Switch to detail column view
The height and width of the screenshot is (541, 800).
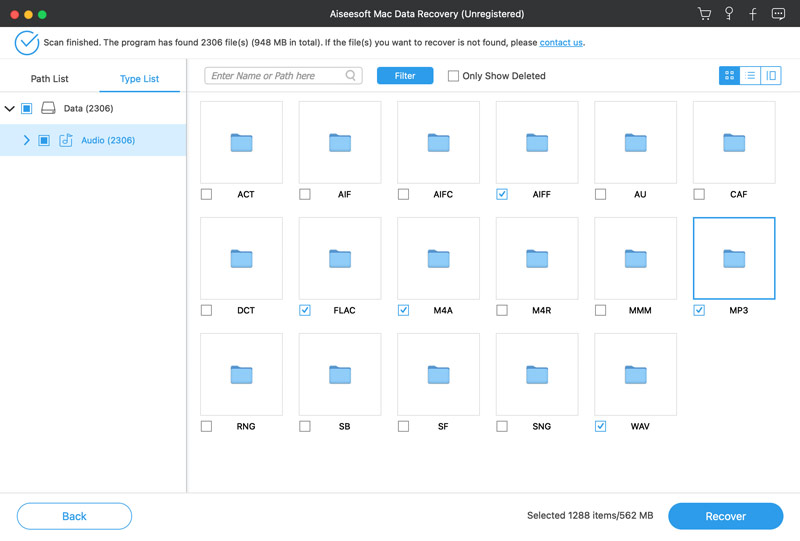pos(771,76)
